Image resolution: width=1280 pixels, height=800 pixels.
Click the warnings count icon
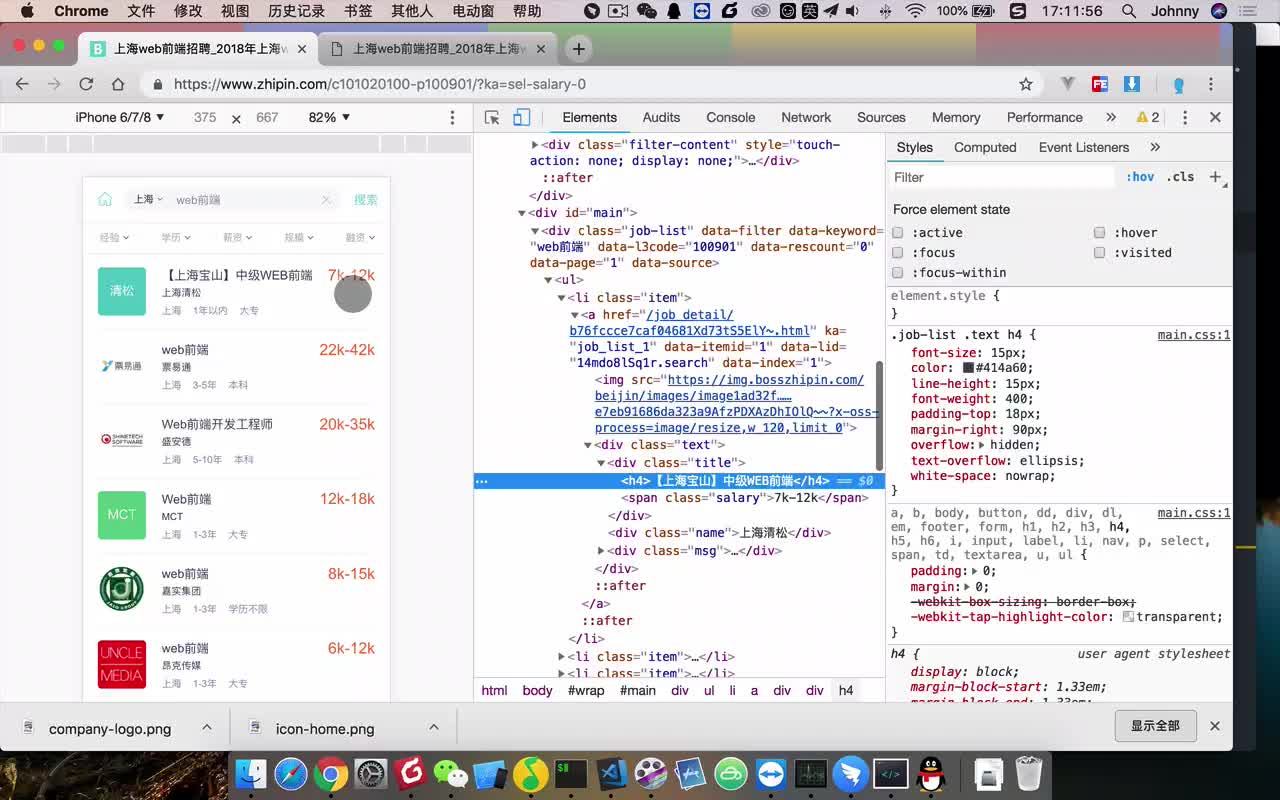tap(1148, 117)
